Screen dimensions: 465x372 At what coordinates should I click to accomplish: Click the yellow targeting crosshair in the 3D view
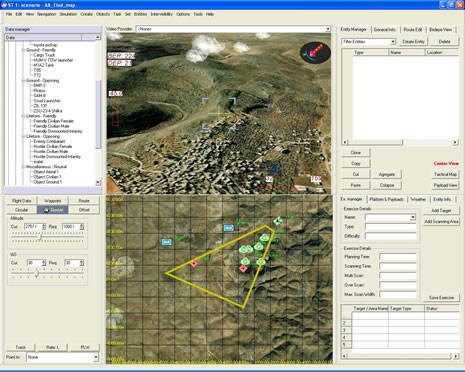(x=219, y=114)
